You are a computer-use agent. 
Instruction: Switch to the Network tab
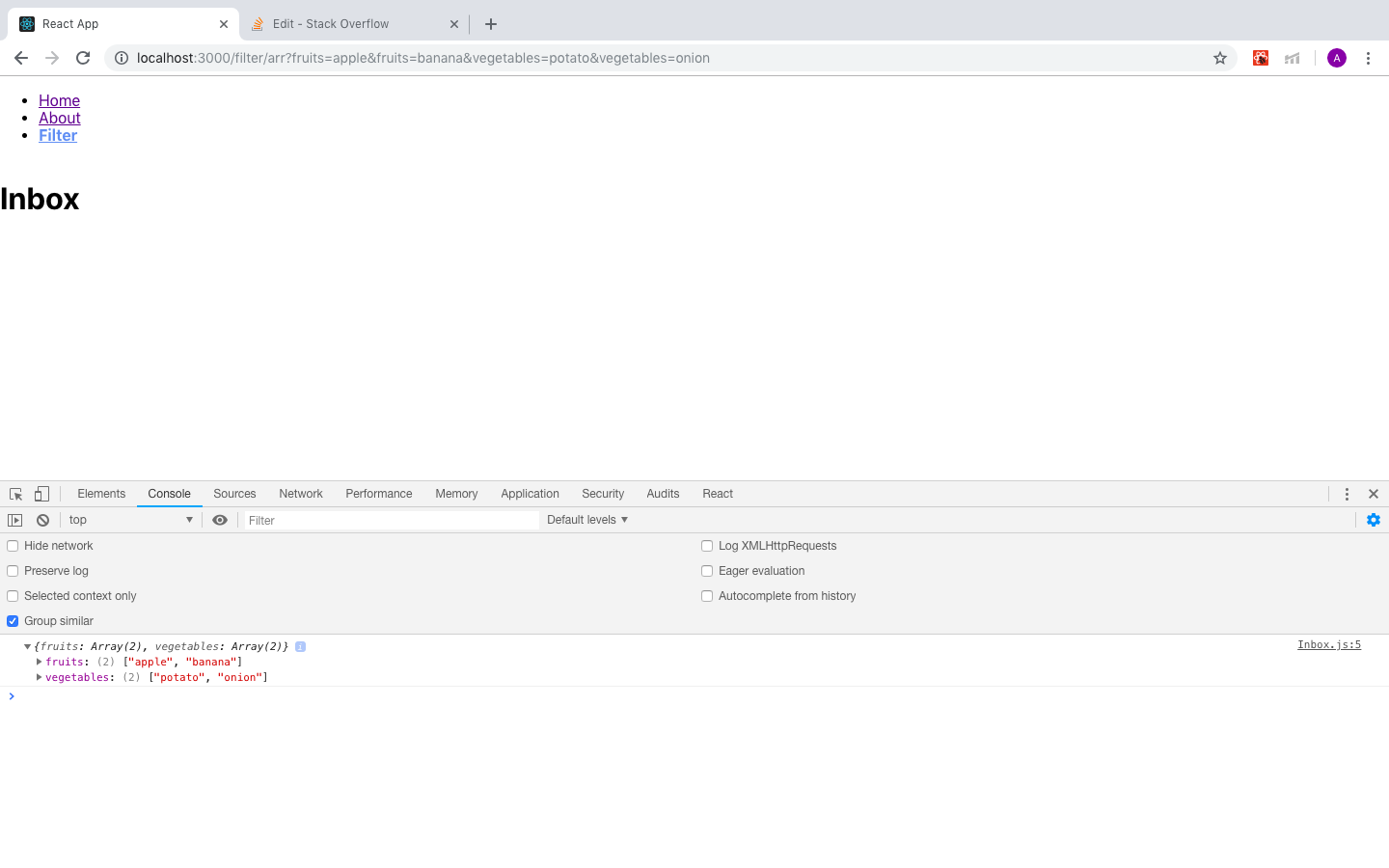tap(301, 494)
